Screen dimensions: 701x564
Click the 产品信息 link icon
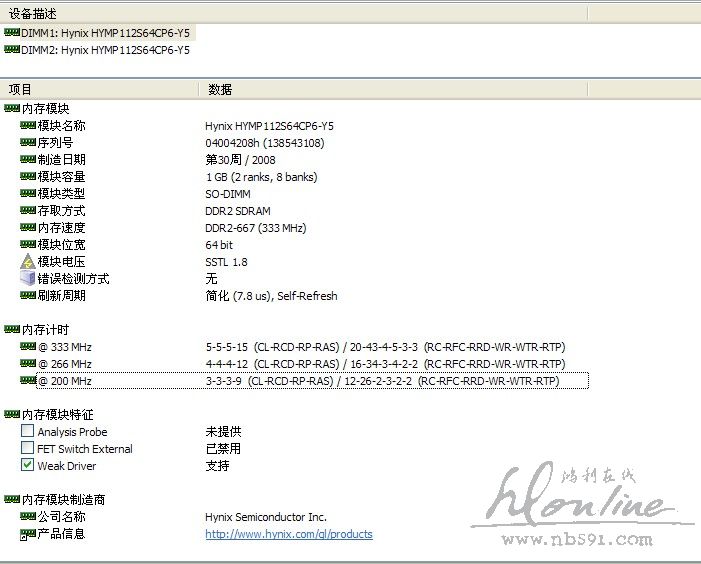[28, 534]
